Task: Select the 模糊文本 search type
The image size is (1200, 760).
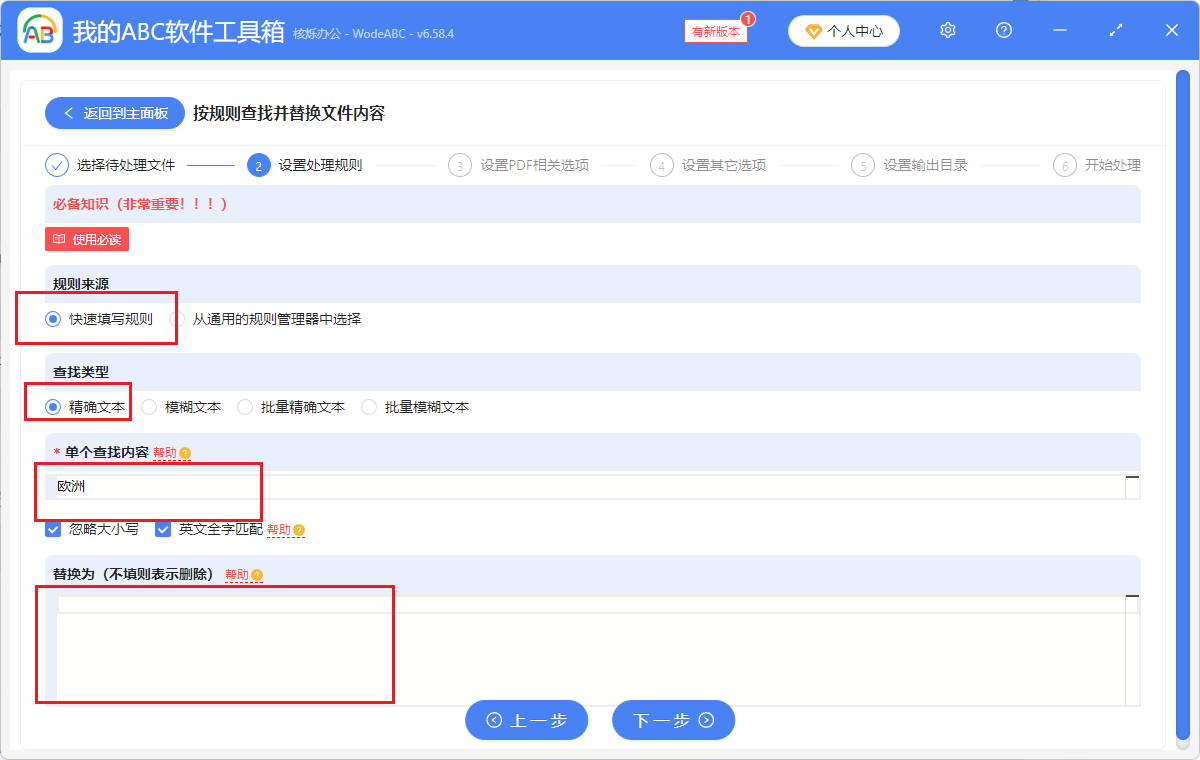Action: pyautogui.click(x=148, y=406)
